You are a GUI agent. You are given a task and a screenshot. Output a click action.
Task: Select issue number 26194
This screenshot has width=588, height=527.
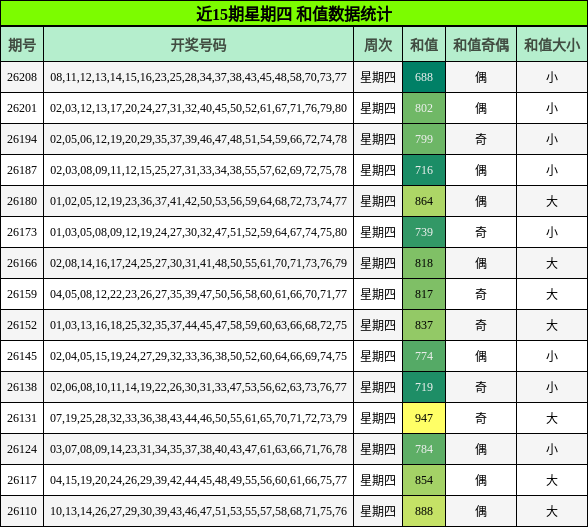click(x=22, y=139)
